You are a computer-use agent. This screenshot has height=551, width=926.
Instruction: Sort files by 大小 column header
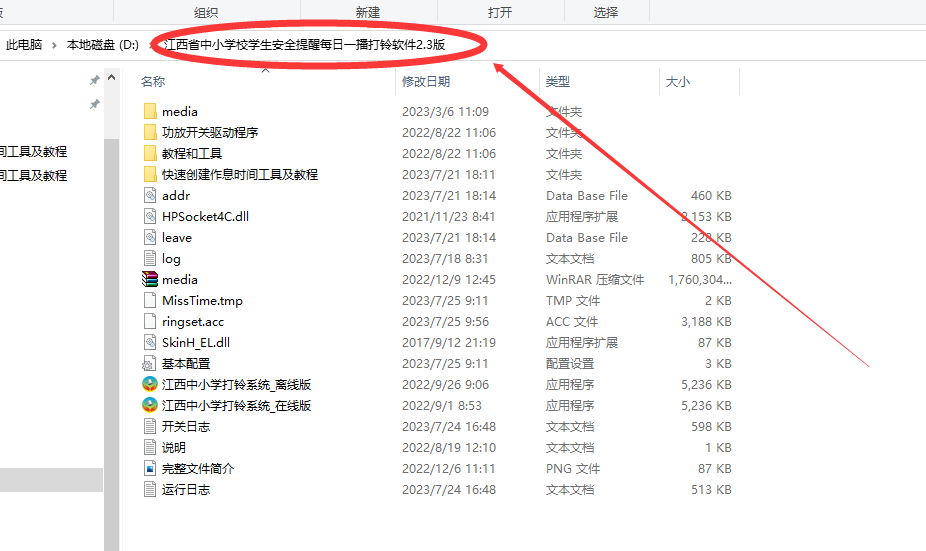(x=677, y=81)
